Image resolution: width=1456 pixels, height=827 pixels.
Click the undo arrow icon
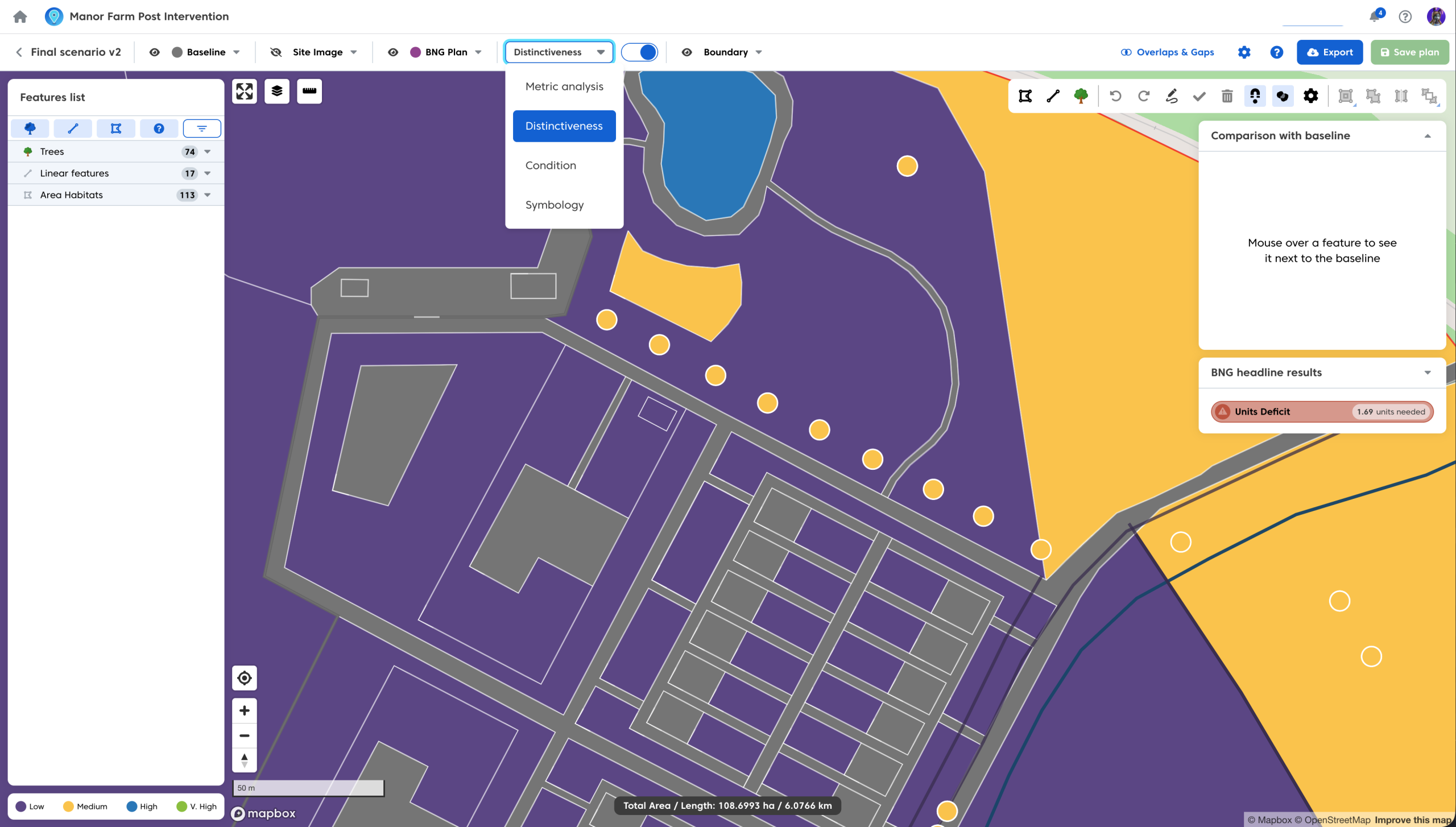click(x=1115, y=96)
